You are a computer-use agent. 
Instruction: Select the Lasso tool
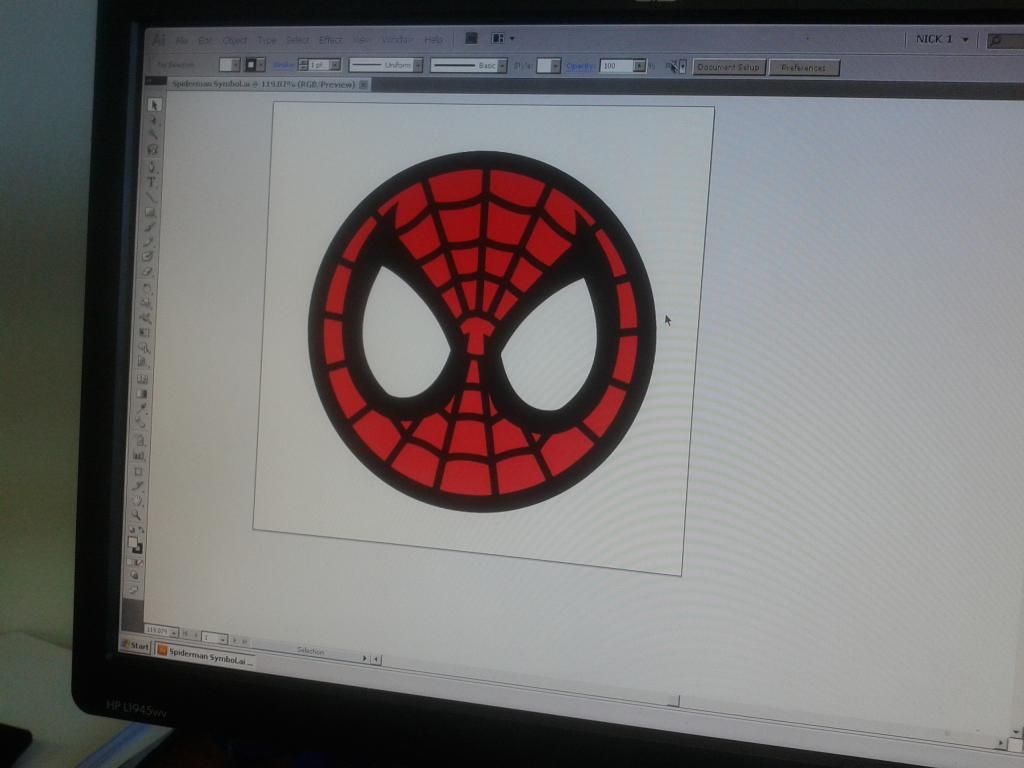pyautogui.click(x=153, y=150)
